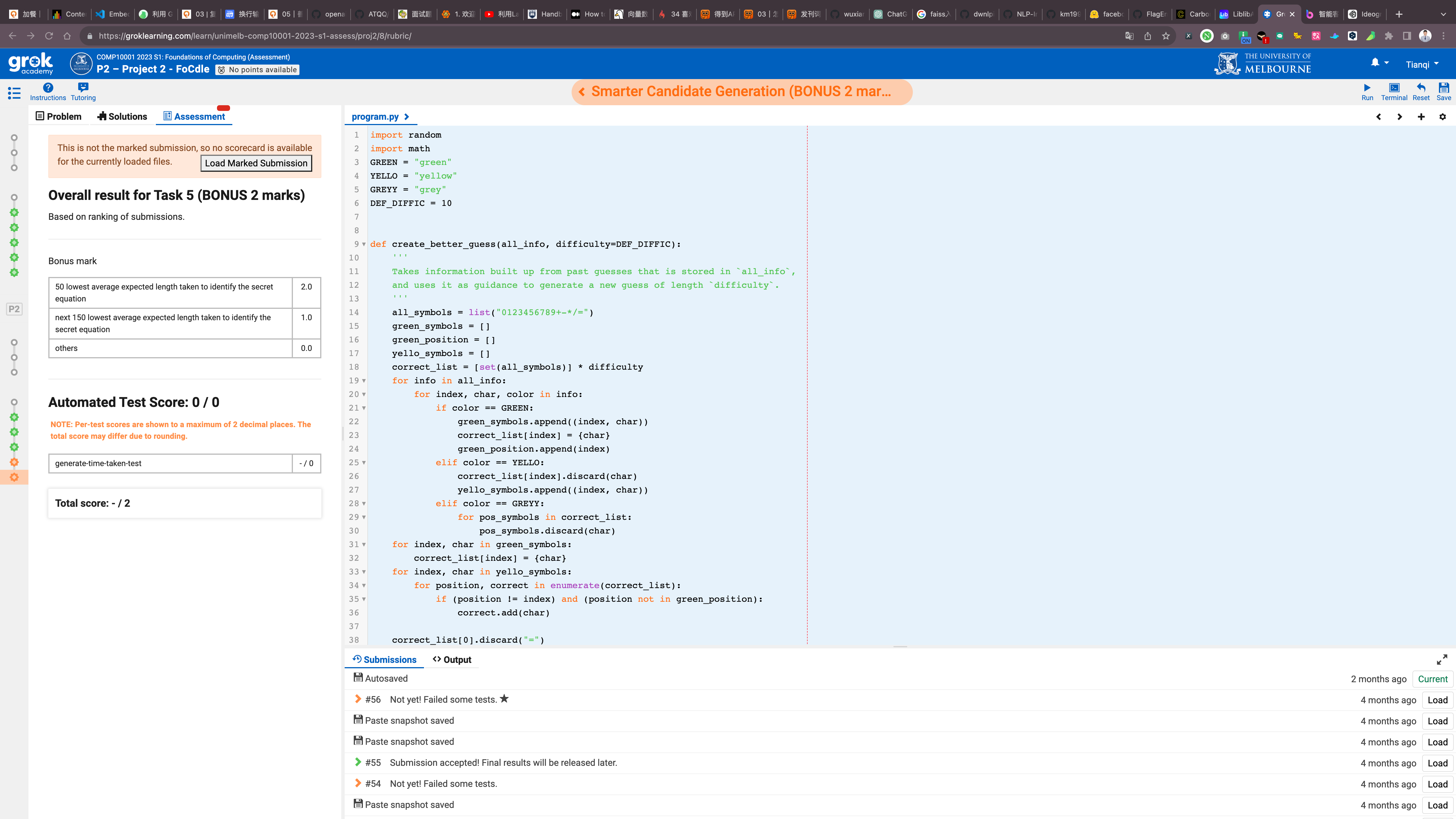Image resolution: width=1456 pixels, height=819 pixels.
Task: Expand submission #56 details chevron
Action: 358,699
